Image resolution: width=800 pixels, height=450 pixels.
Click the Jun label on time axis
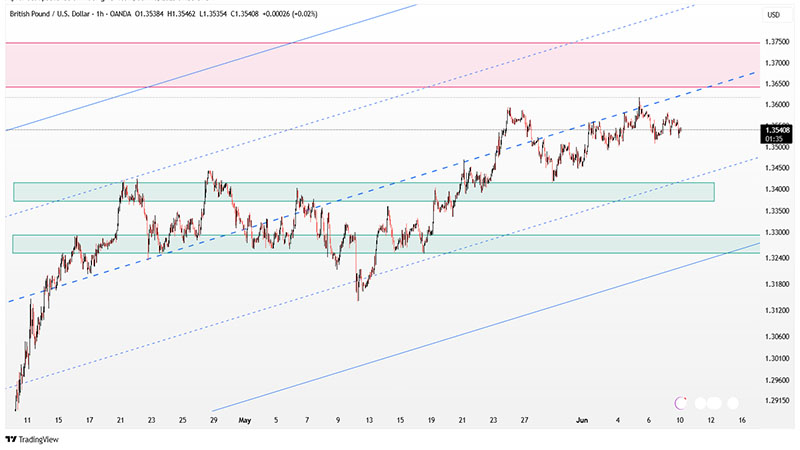pos(582,420)
